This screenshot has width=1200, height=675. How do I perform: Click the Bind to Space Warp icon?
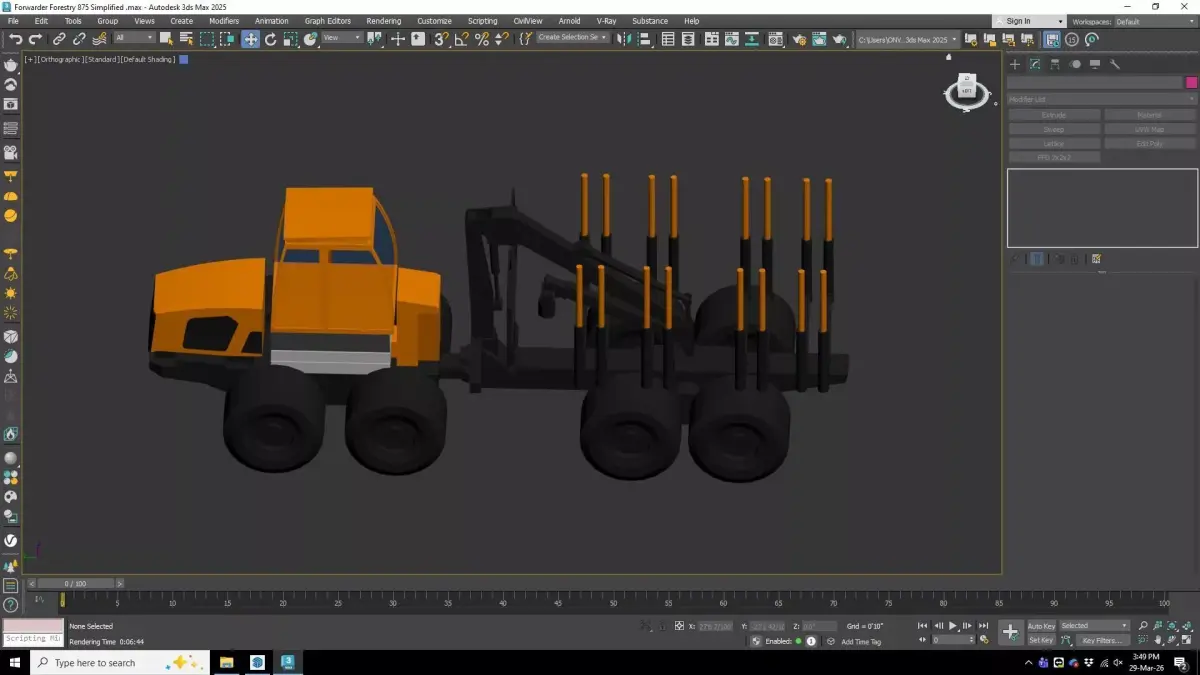point(99,39)
